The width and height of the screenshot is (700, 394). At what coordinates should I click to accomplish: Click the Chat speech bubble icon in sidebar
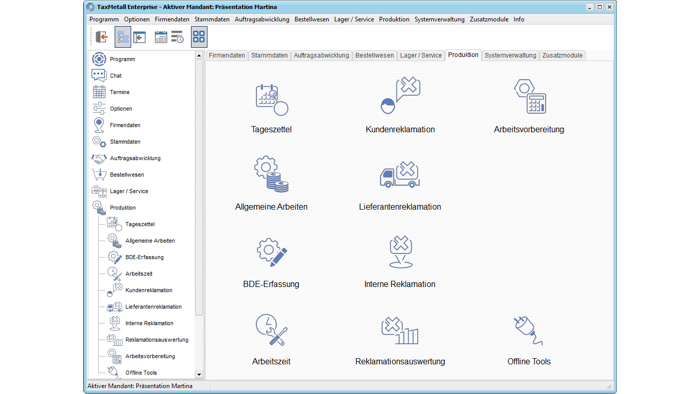click(x=99, y=75)
